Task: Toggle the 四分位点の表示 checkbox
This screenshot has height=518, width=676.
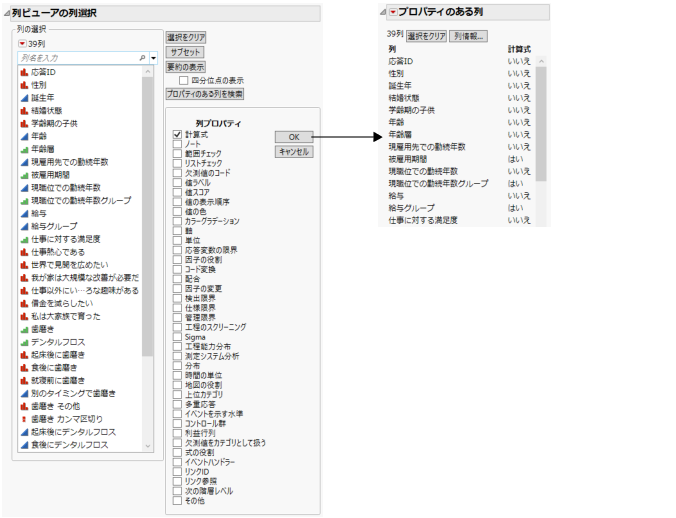Action: (x=184, y=81)
